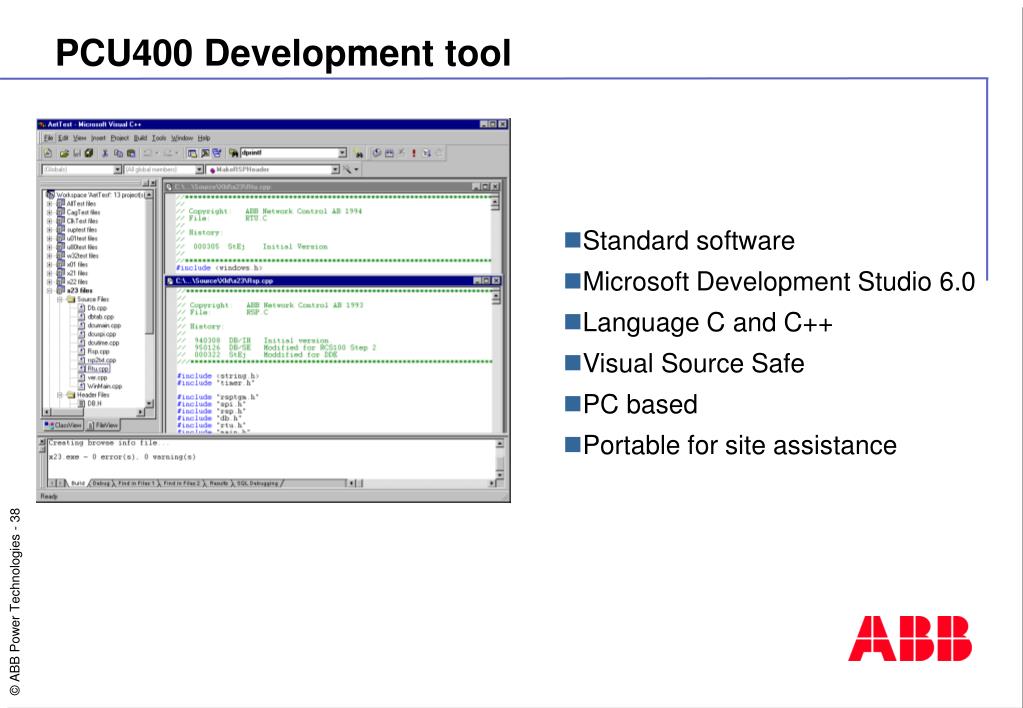Open the Project menu
This screenshot has width=1023, height=708.
(120, 138)
